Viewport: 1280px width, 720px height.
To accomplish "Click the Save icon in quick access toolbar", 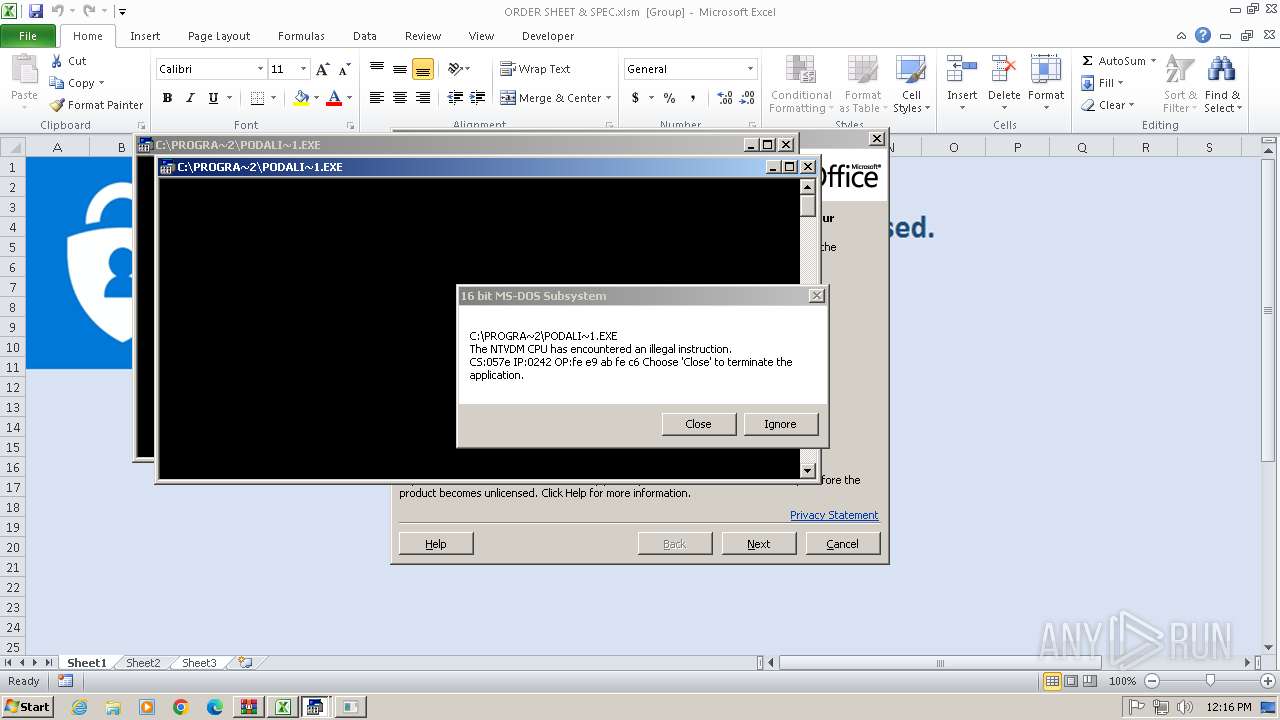I will (x=36, y=11).
